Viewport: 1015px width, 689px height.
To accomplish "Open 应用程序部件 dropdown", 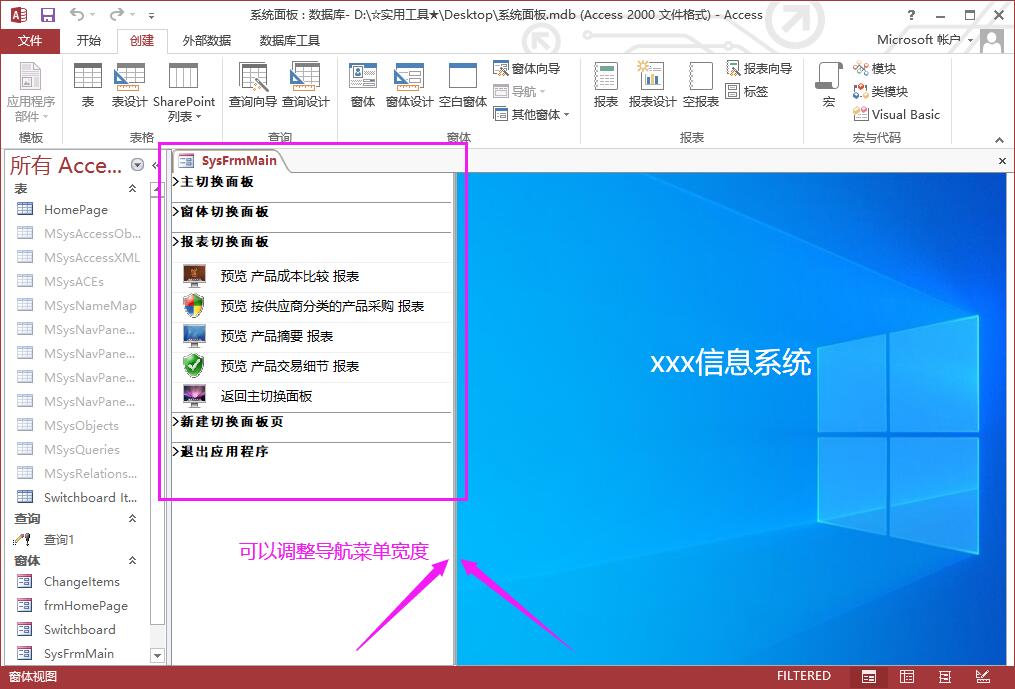I will click(x=30, y=92).
